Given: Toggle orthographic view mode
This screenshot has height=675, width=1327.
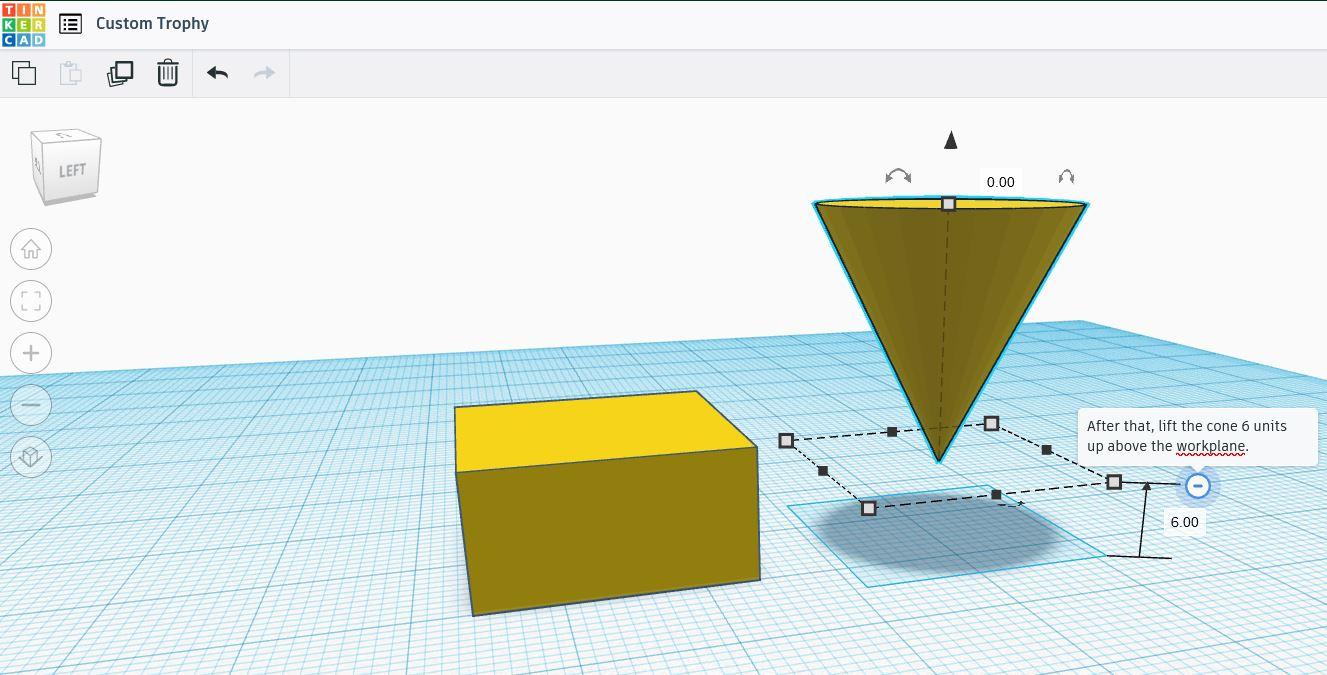Looking at the screenshot, I should 31,456.
